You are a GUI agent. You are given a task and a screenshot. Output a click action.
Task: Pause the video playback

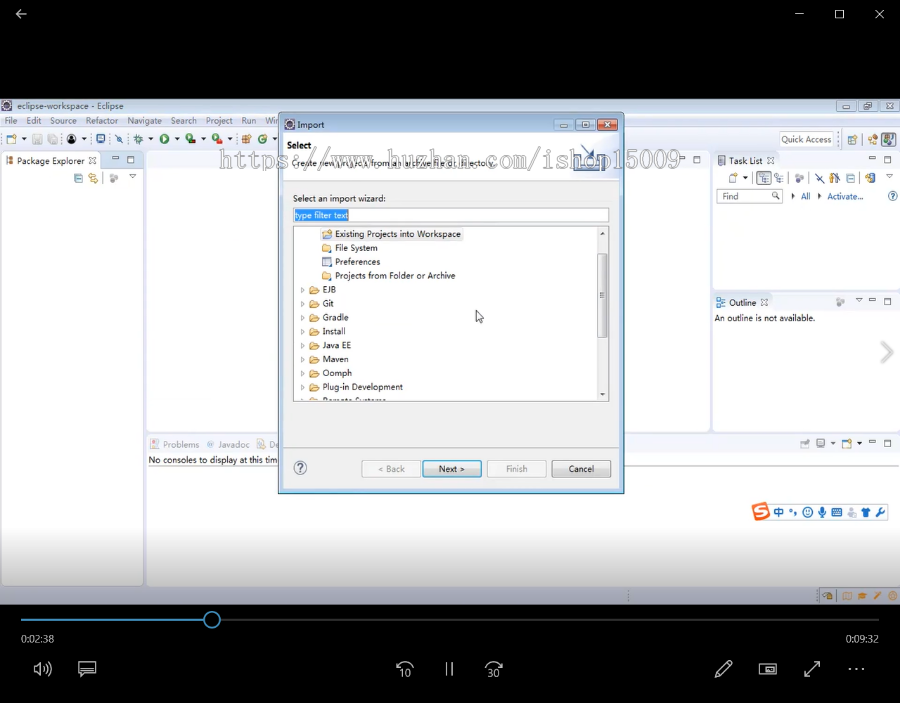point(449,669)
